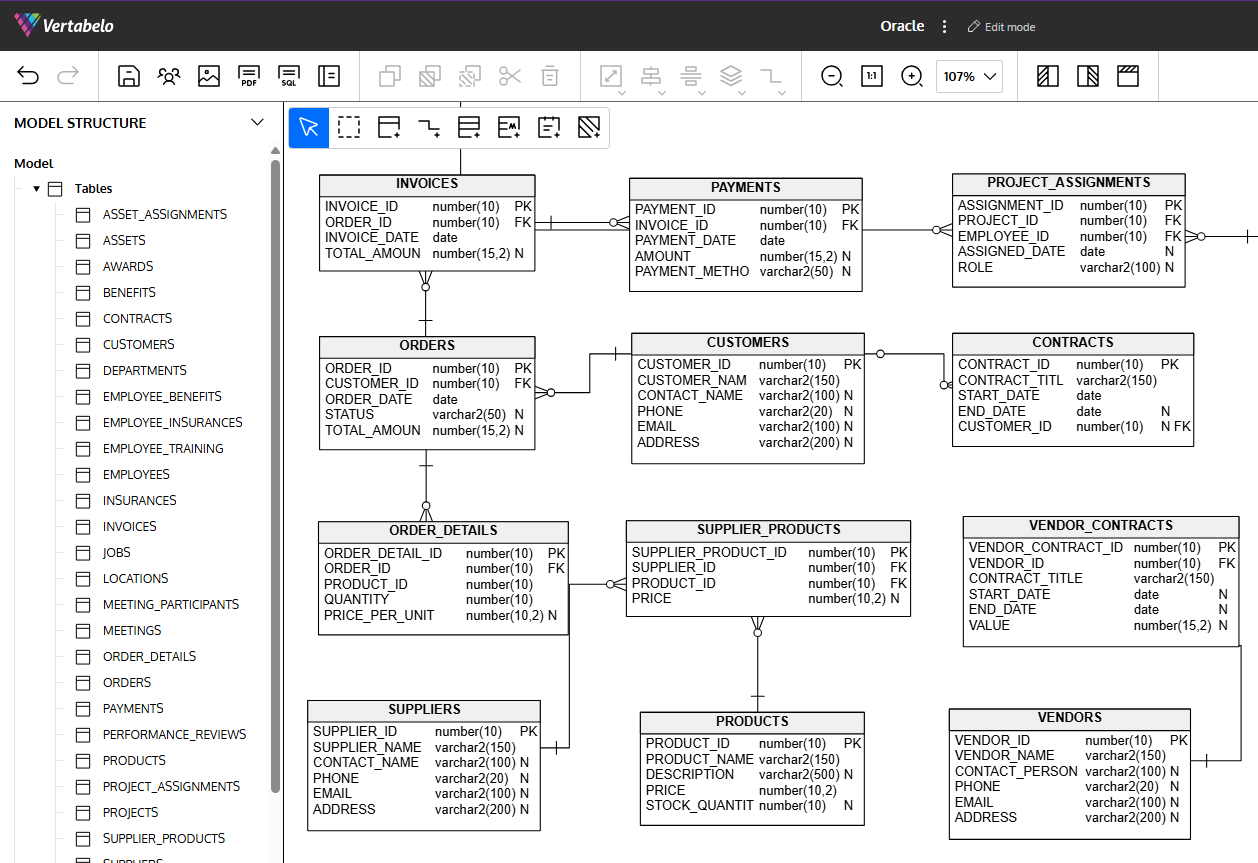Open the document/report icon in toolbar
The width and height of the screenshot is (1258, 863).
[329, 76]
